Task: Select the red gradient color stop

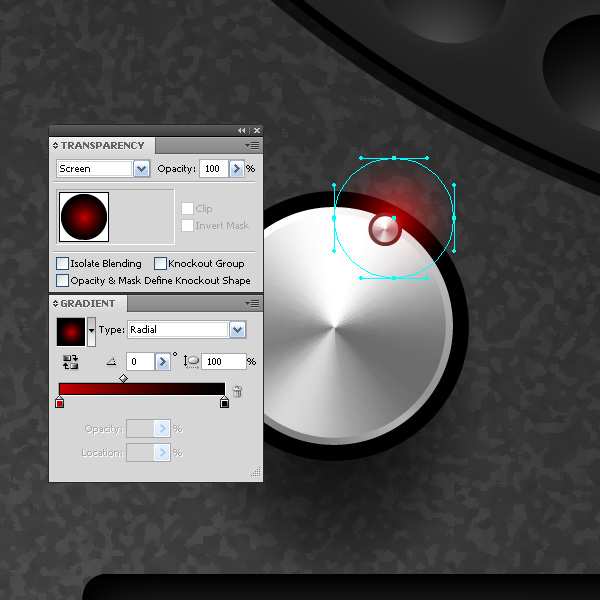Action: [59, 402]
